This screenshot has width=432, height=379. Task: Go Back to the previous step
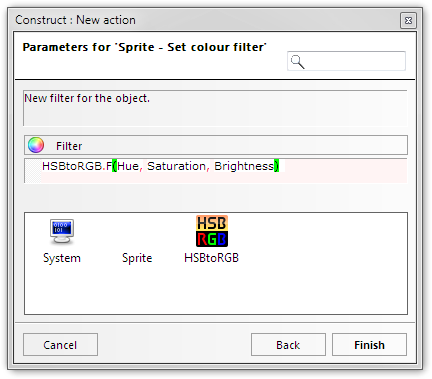[288, 345]
